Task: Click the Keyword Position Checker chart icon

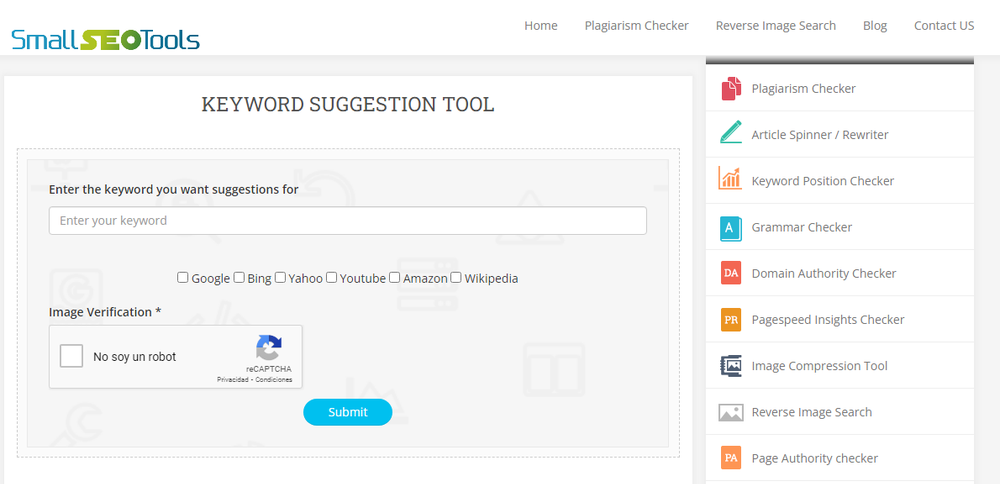Action: click(x=731, y=180)
